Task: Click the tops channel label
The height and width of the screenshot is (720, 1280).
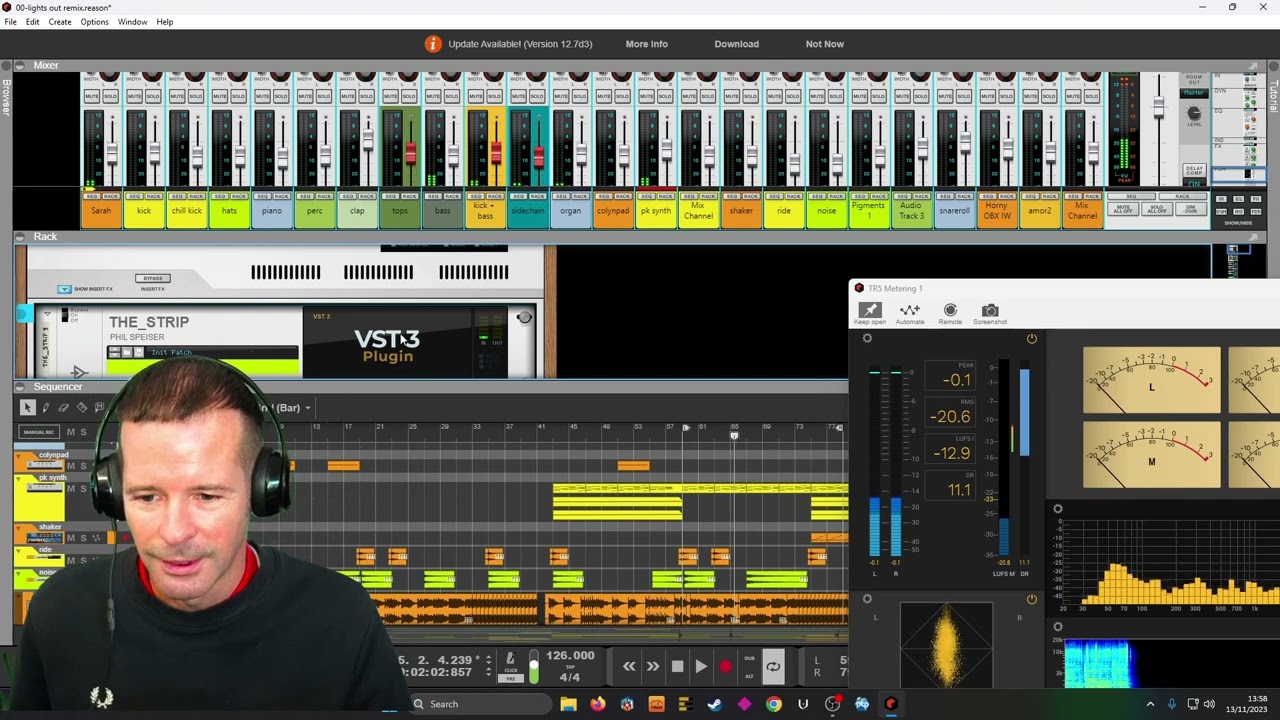Action: coord(400,212)
